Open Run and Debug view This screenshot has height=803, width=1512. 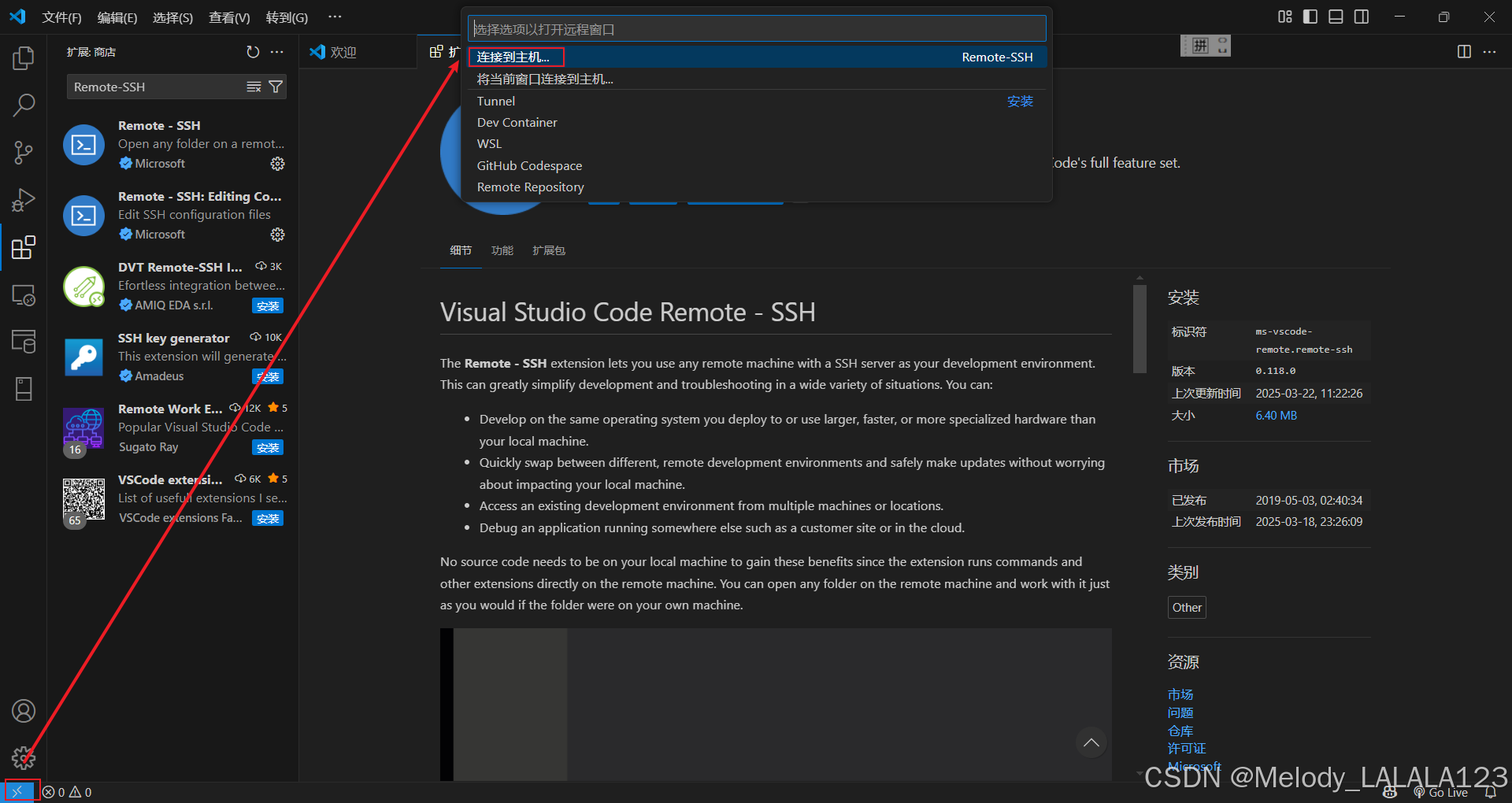click(24, 200)
